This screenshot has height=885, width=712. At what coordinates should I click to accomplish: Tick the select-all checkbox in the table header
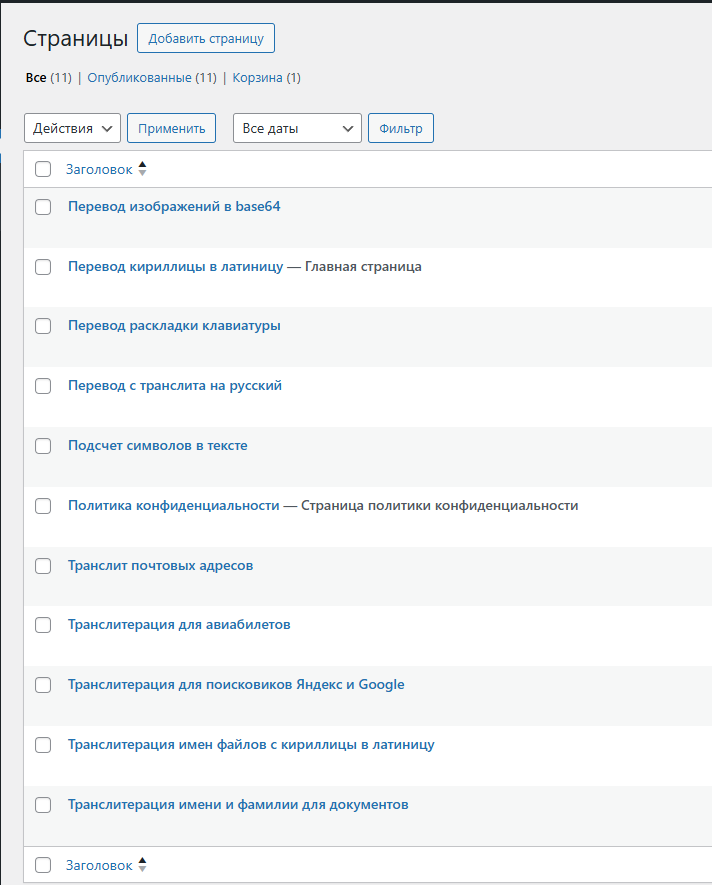[x=43, y=169]
